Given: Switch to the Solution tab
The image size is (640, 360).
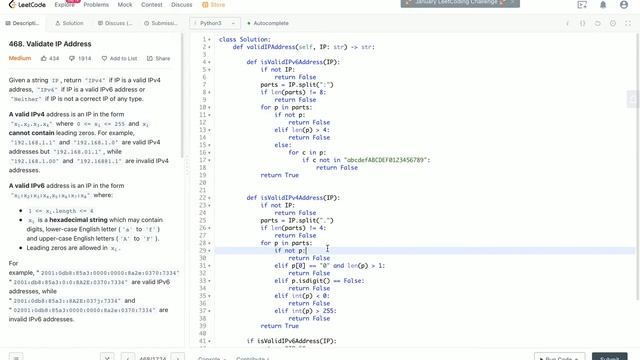Looking at the screenshot, I should click(x=69, y=23).
